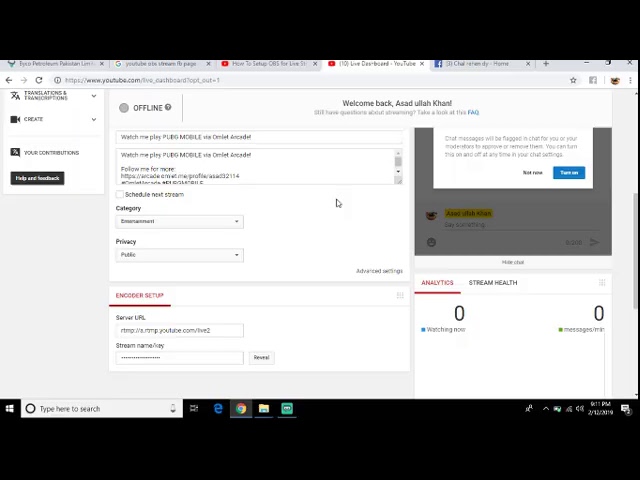640x480 pixels.
Task: Click the help icon beside OFFLINE status
Action: pos(168,107)
